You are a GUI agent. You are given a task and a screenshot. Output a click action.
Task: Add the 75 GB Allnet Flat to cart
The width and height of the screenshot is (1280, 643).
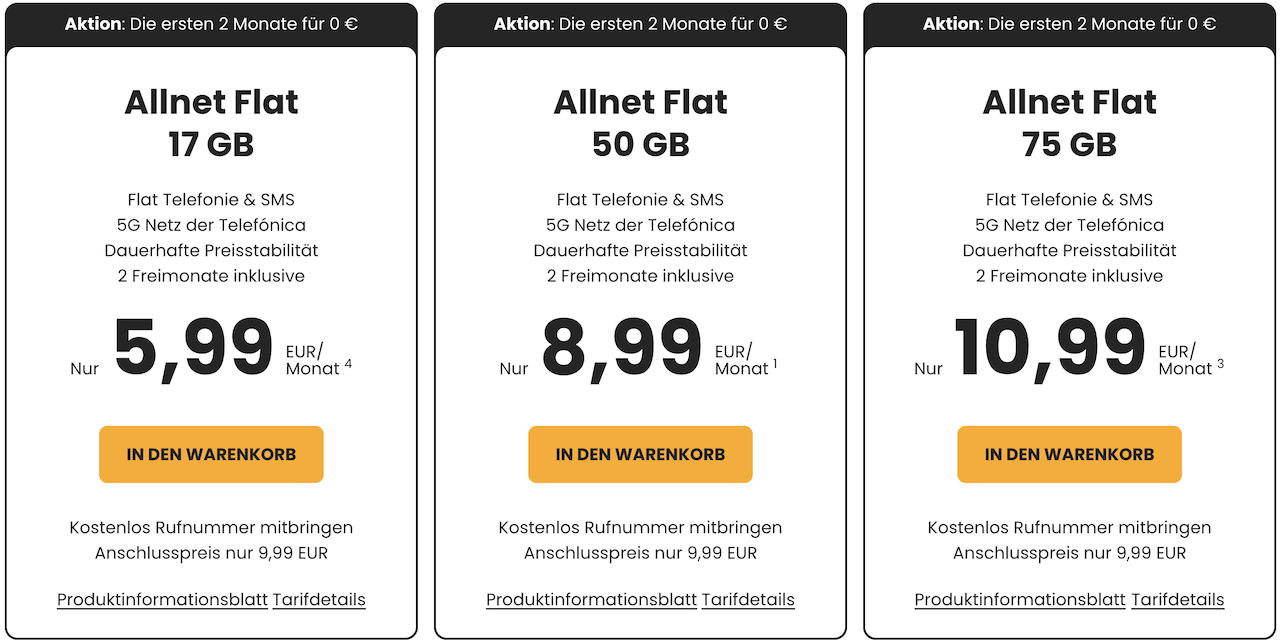(x=1069, y=454)
